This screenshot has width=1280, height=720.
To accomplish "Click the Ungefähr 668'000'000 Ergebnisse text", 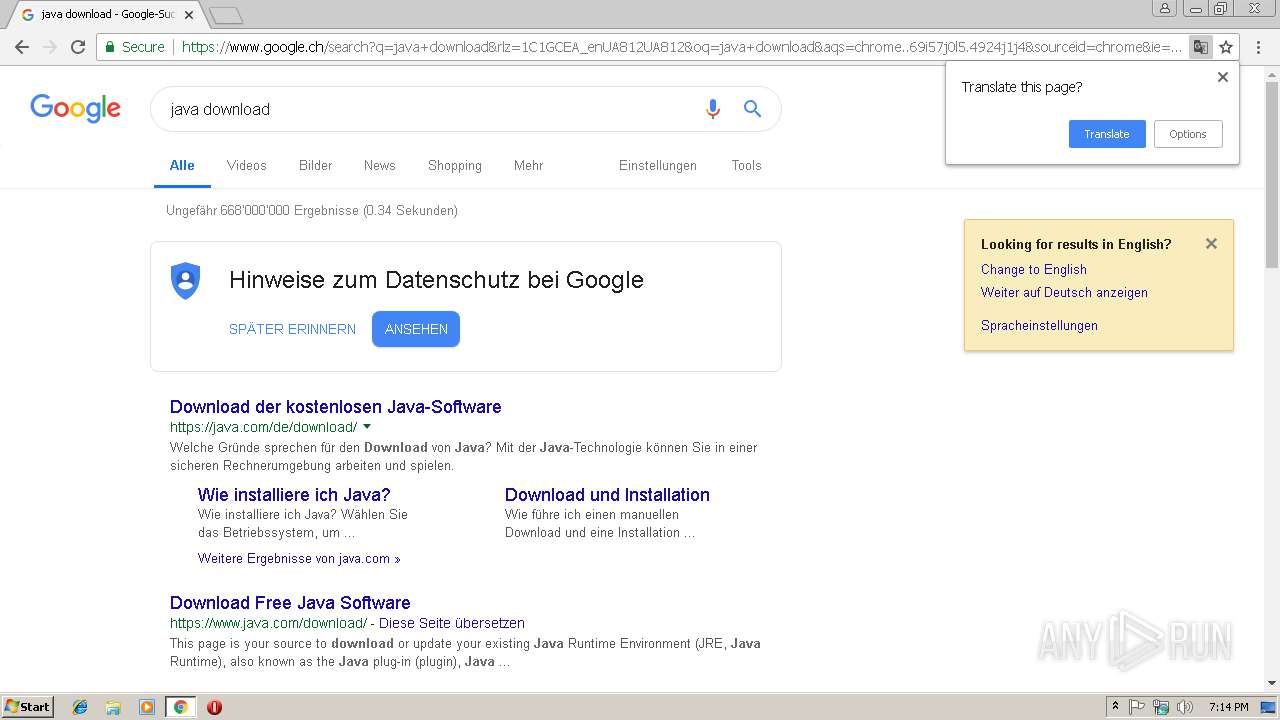I will click(312, 210).
